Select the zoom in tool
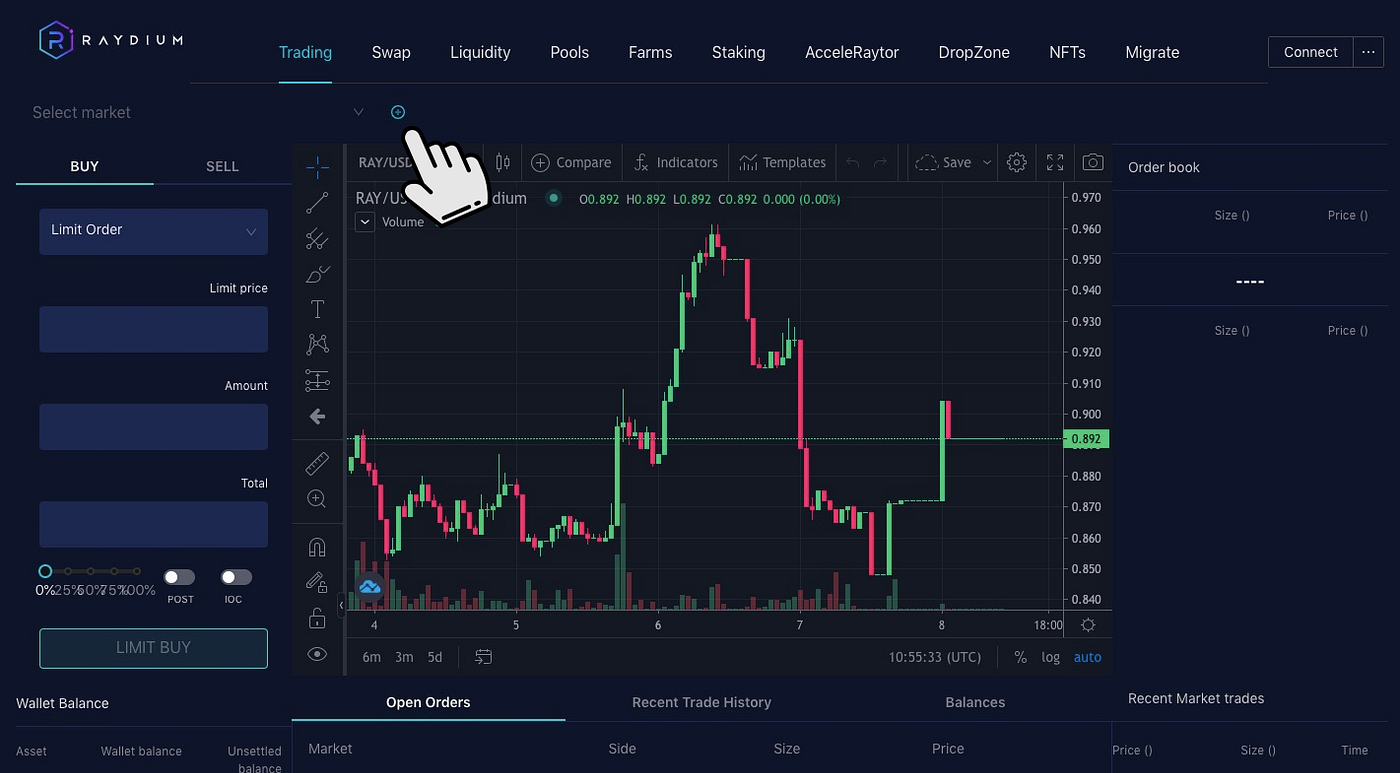 [317, 499]
